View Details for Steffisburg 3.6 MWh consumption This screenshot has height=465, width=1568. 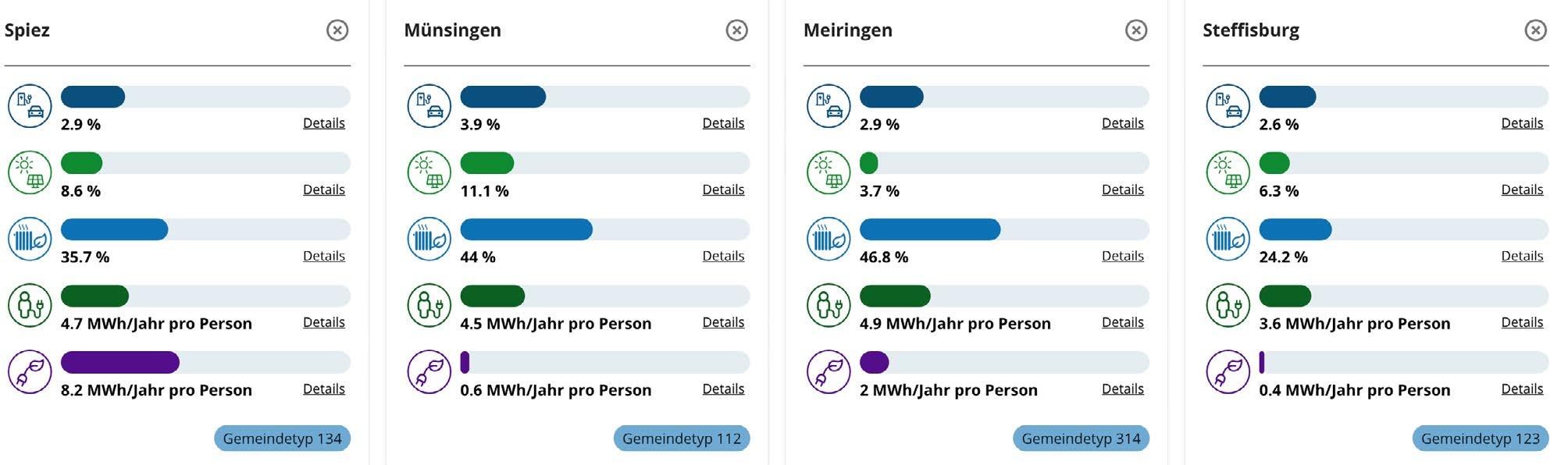click(x=1522, y=322)
